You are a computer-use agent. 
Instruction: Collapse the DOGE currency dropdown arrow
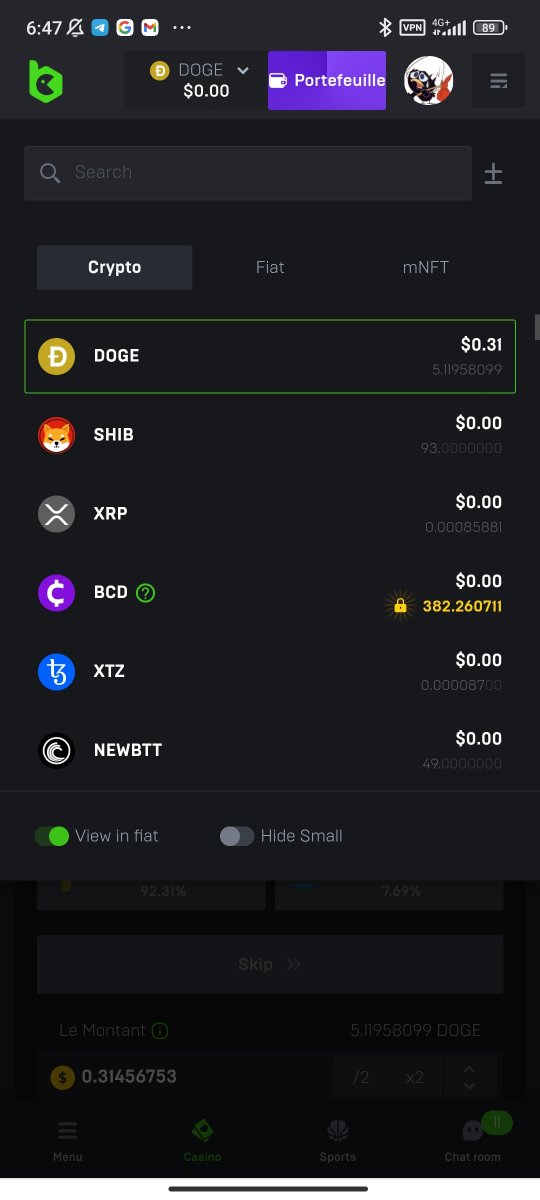coord(242,70)
